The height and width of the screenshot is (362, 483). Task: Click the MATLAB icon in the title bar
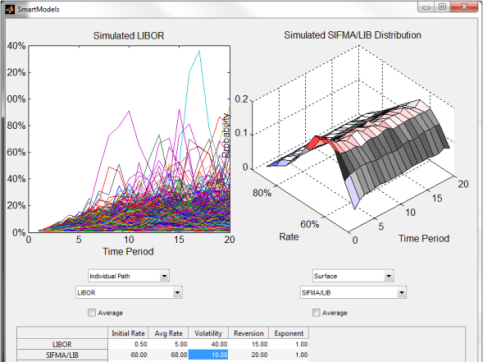coord(10,9)
